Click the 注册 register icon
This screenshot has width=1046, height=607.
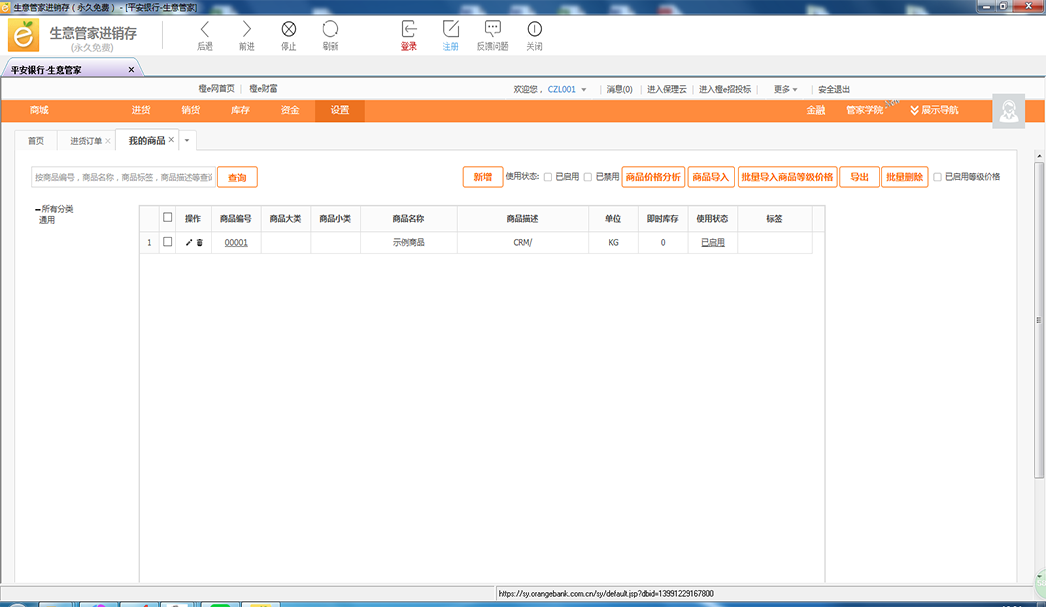click(451, 30)
